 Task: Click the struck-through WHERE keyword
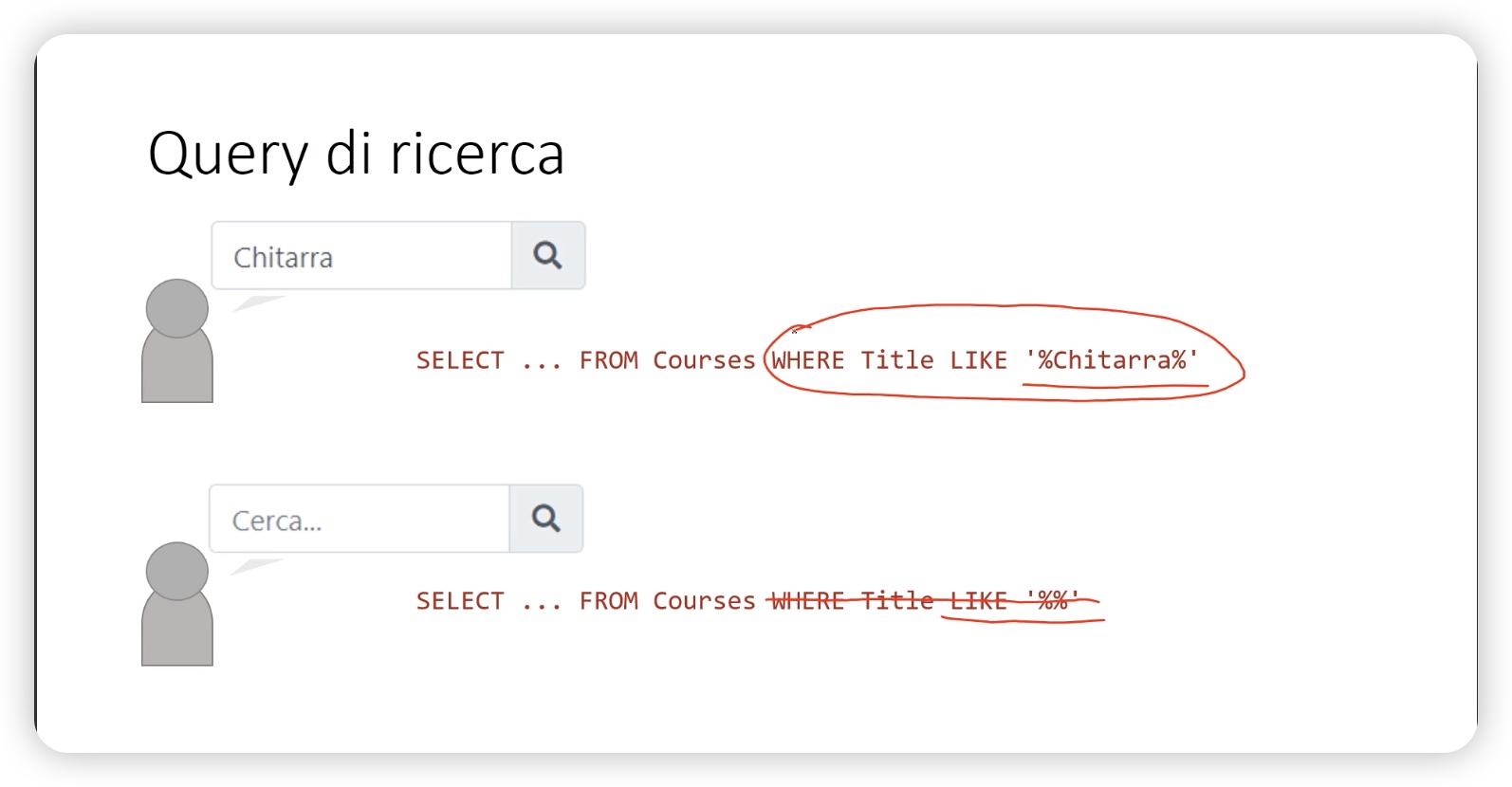807,601
